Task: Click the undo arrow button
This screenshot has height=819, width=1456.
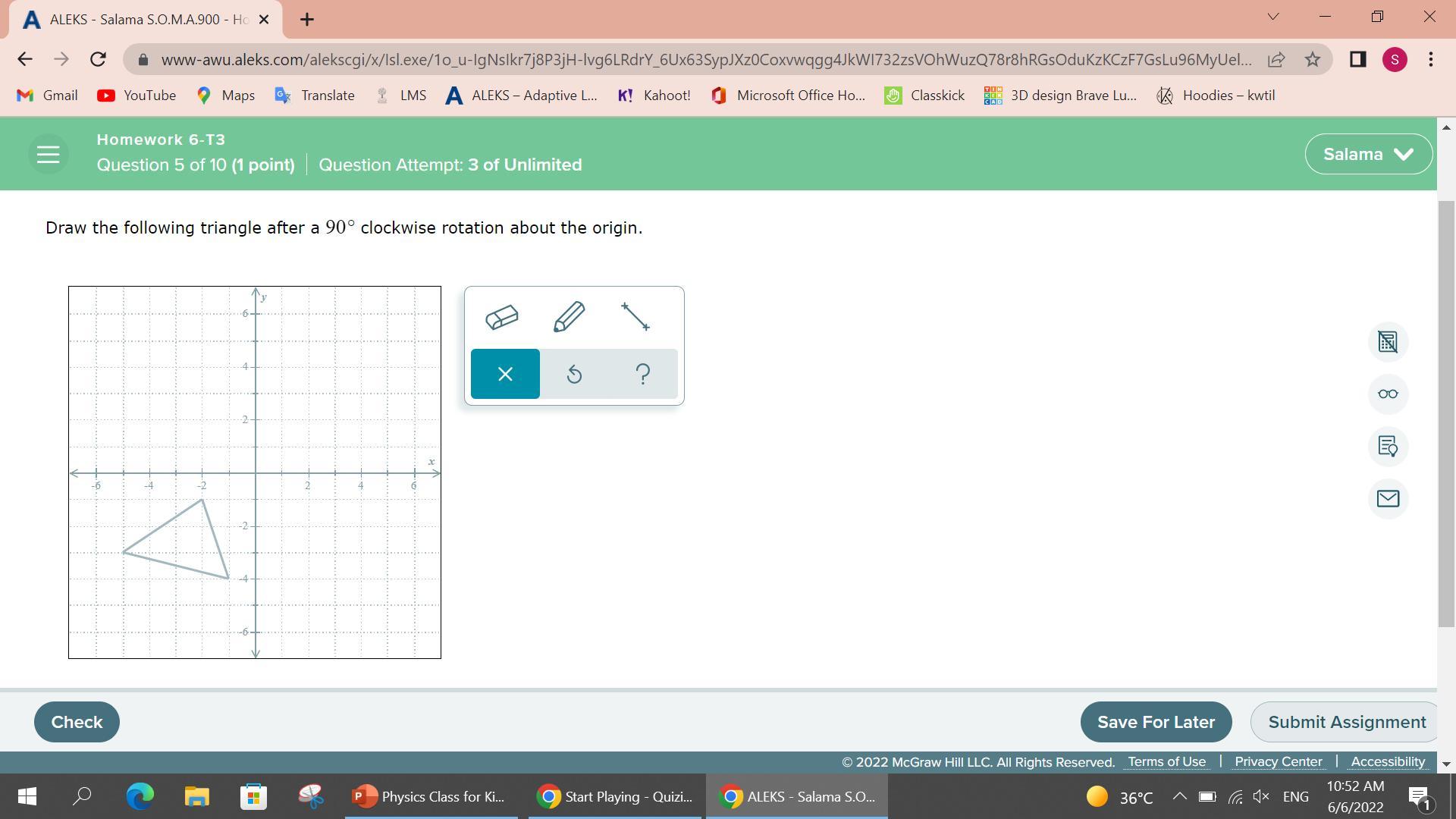Action: point(574,374)
